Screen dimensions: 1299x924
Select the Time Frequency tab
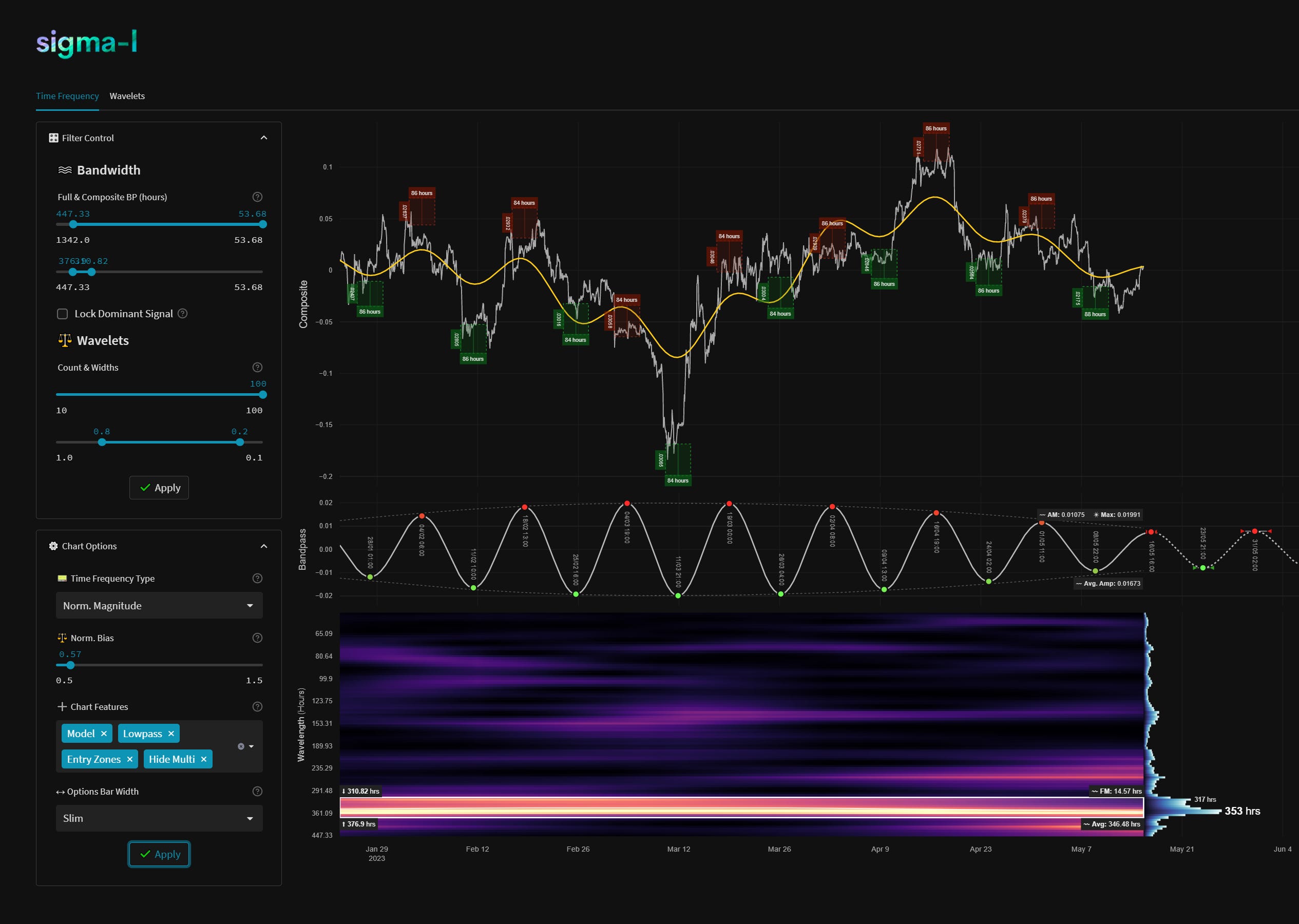(x=67, y=95)
